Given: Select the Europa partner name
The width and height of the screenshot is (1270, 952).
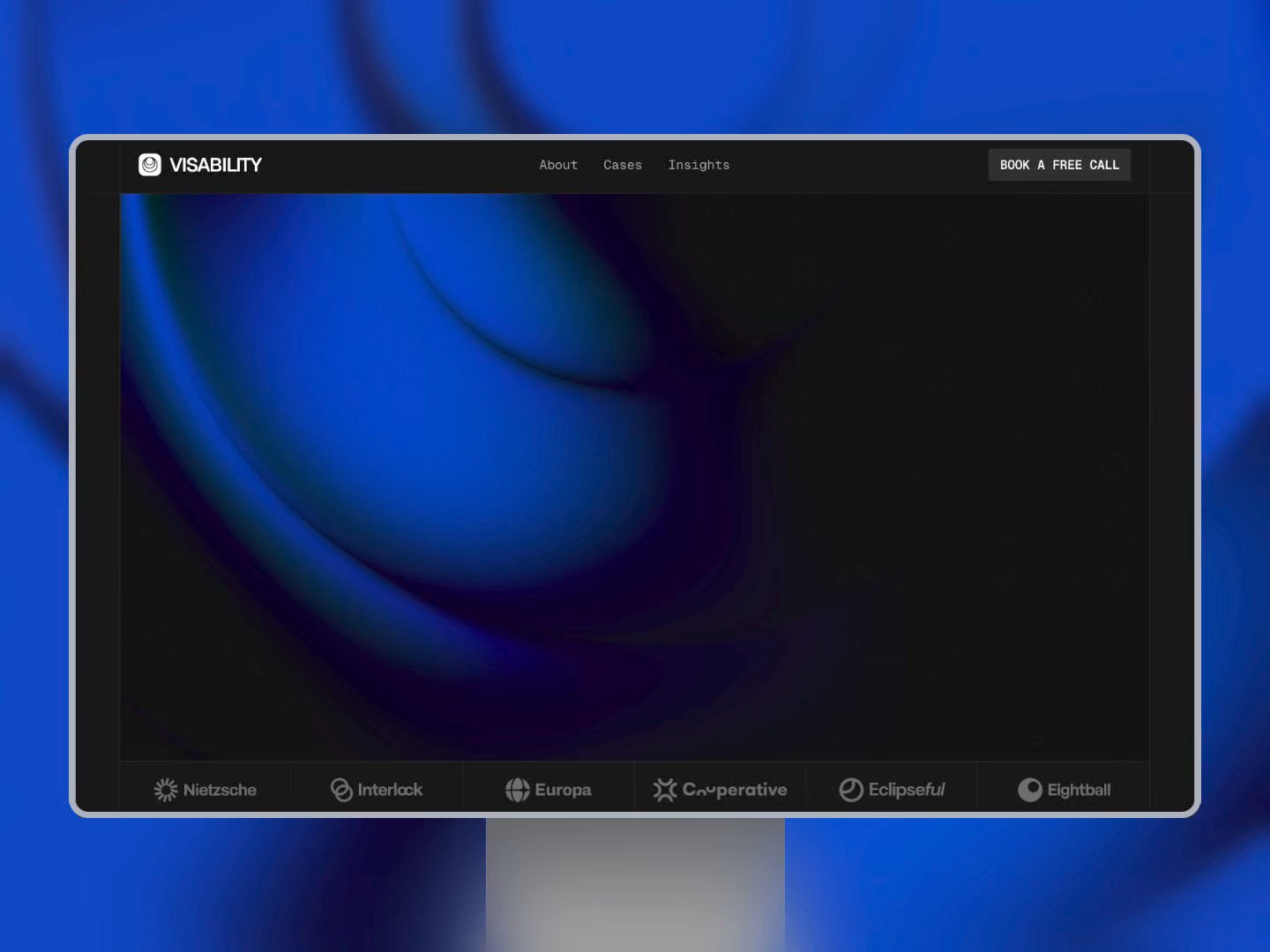Looking at the screenshot, I should [x=563, y=791].
